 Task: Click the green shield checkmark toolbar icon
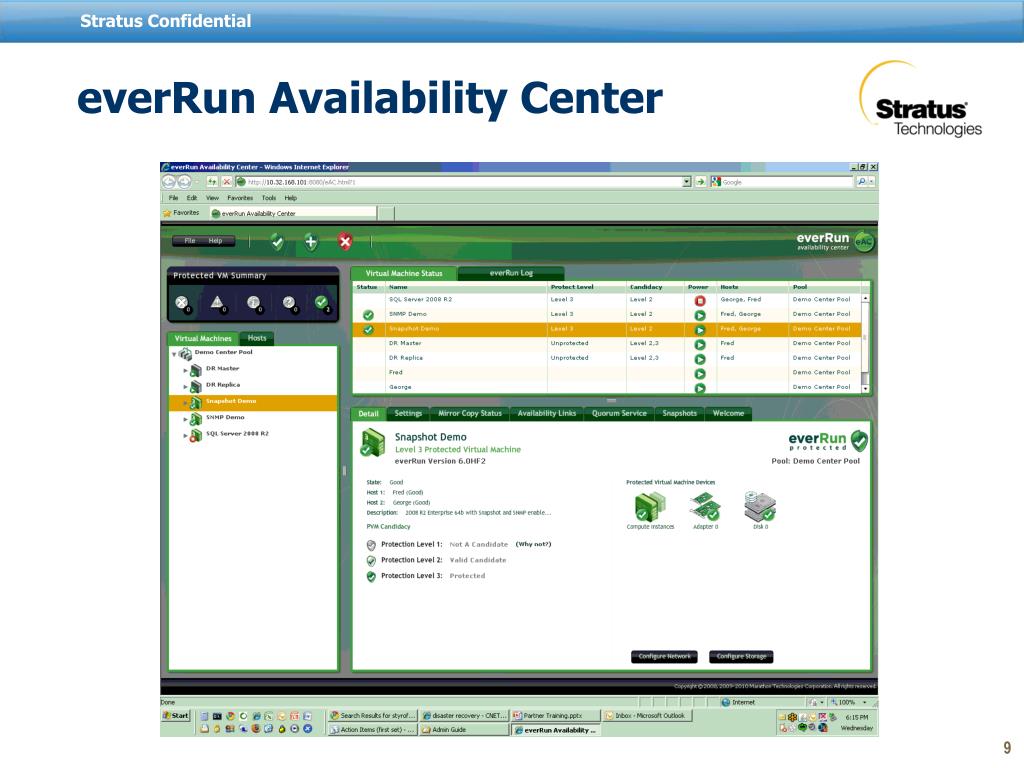click(x=277, y=242)
